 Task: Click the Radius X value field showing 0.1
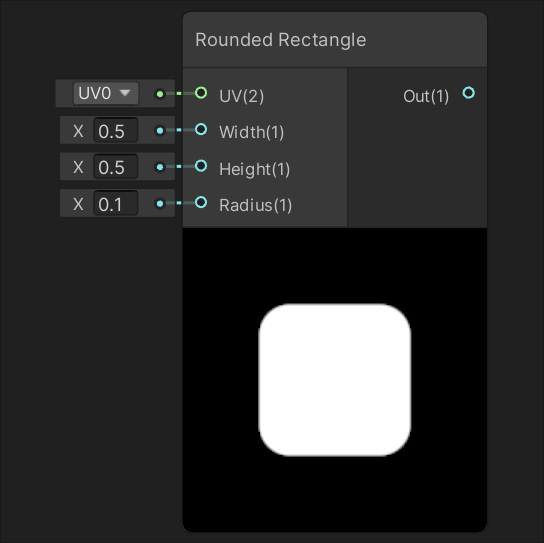click(116, 203)
